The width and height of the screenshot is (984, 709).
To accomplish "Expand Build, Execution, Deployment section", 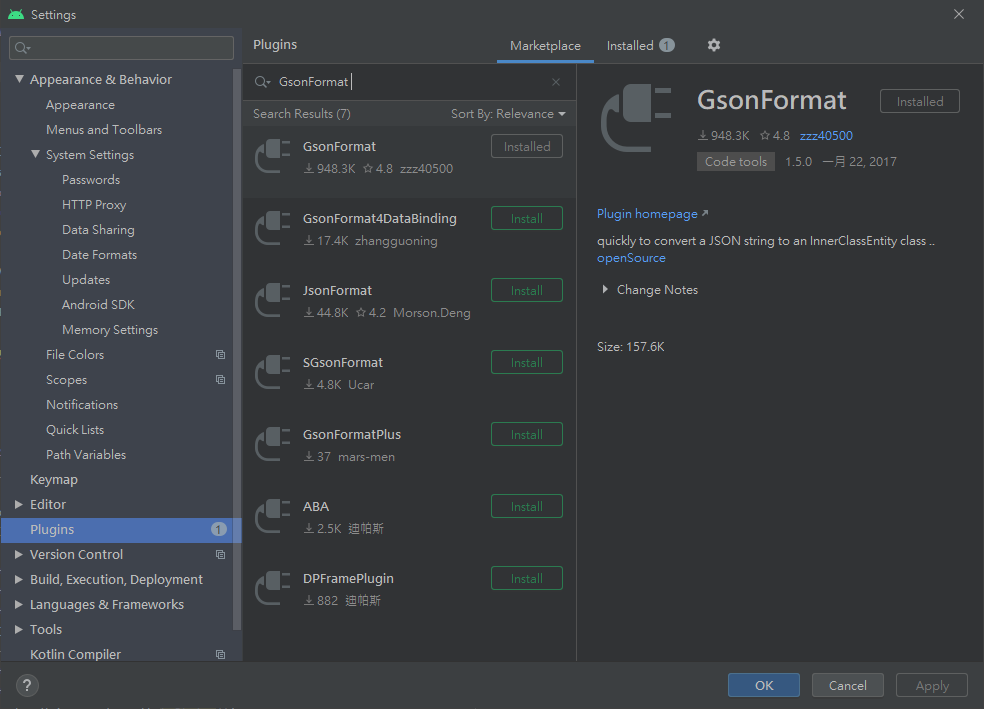I will [x=19, y=580].
